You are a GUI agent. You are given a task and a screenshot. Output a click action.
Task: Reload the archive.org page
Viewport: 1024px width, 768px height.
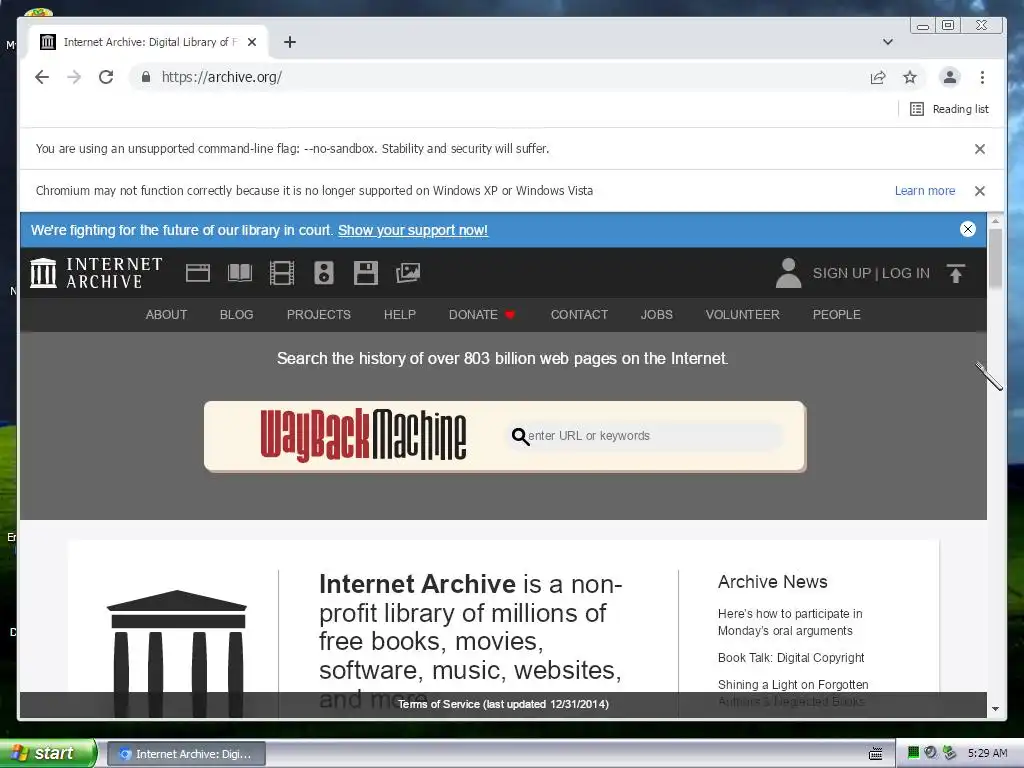pos(106,77)
